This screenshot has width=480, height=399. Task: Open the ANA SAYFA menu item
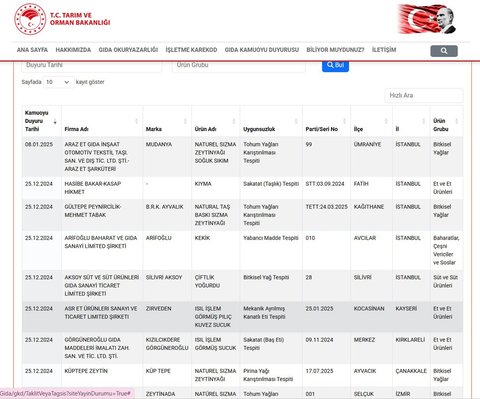[x=32, y=50]
